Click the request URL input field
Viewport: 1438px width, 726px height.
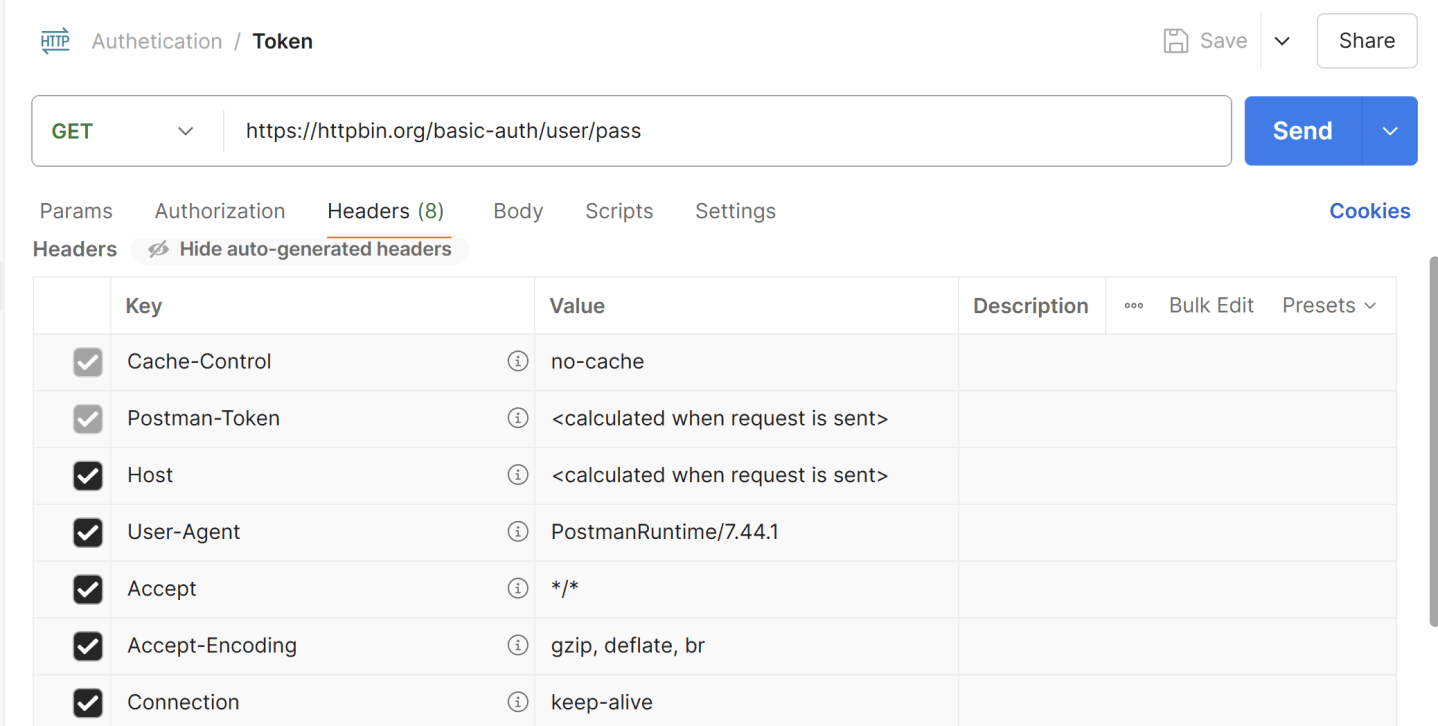(727, 131)
